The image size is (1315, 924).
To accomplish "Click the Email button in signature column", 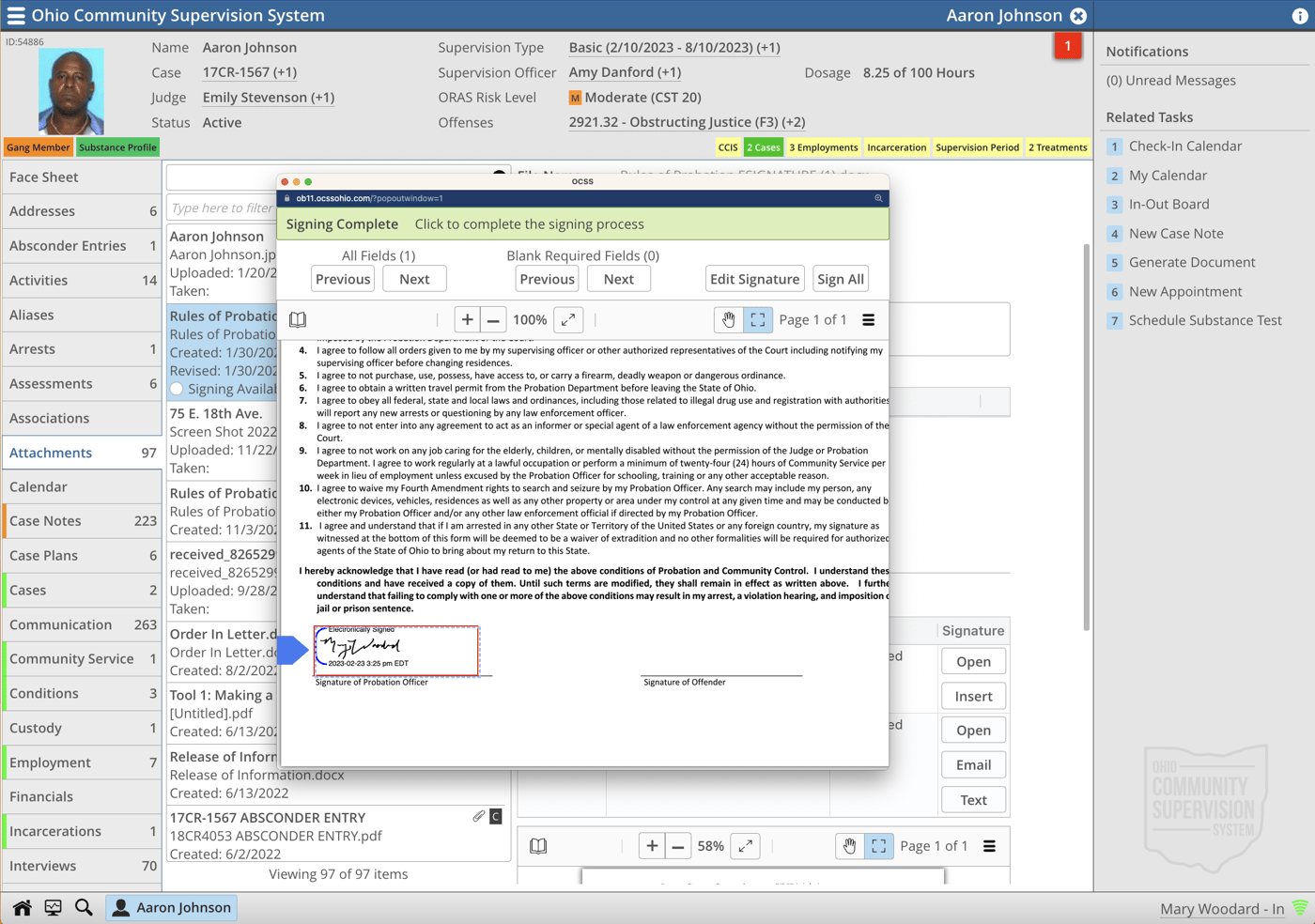I will 973,765.
